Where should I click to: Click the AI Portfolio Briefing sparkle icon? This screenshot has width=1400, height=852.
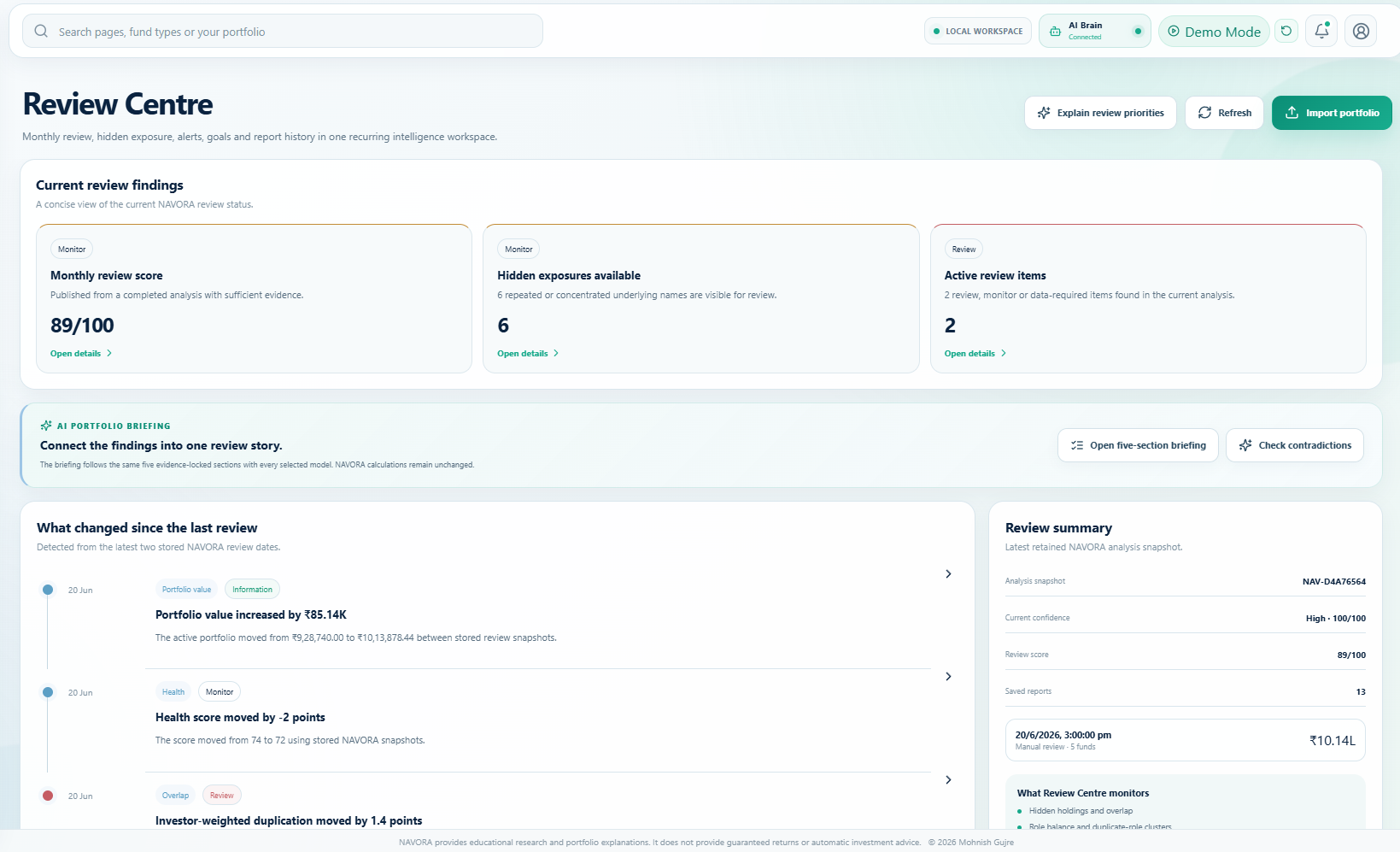[x=46, y=426]
